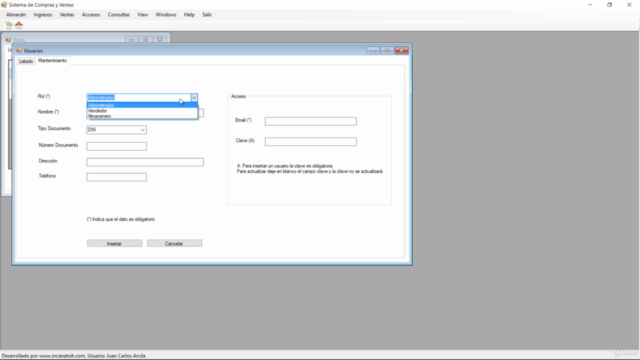
Task: Maximize the Usuarios window
Action: tap(387, 50)
